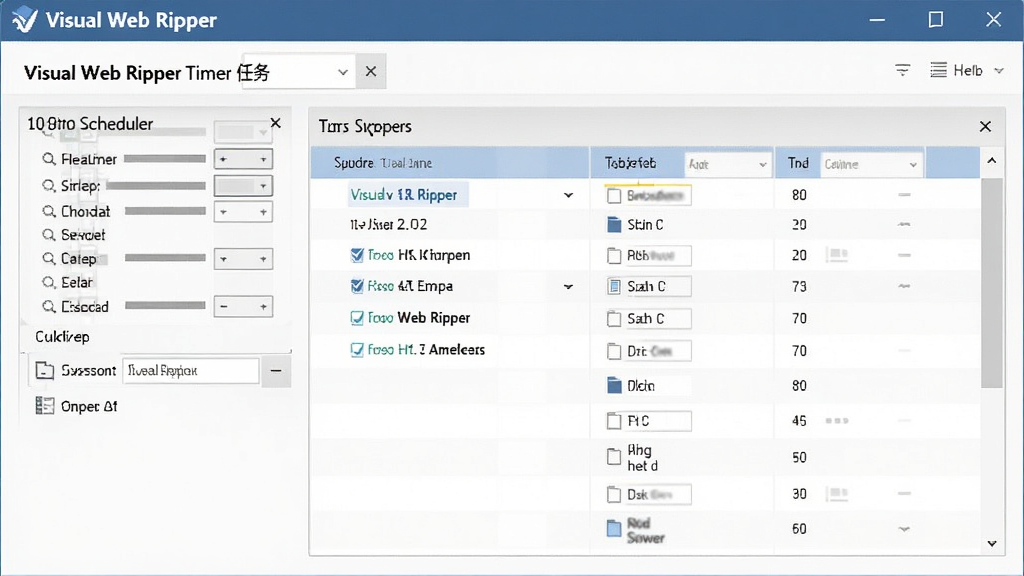The width and height of the screenshot is (1024, 576).
Task: Open the dropdown next to Tabjefeb
Action: (x=727, y=164)
